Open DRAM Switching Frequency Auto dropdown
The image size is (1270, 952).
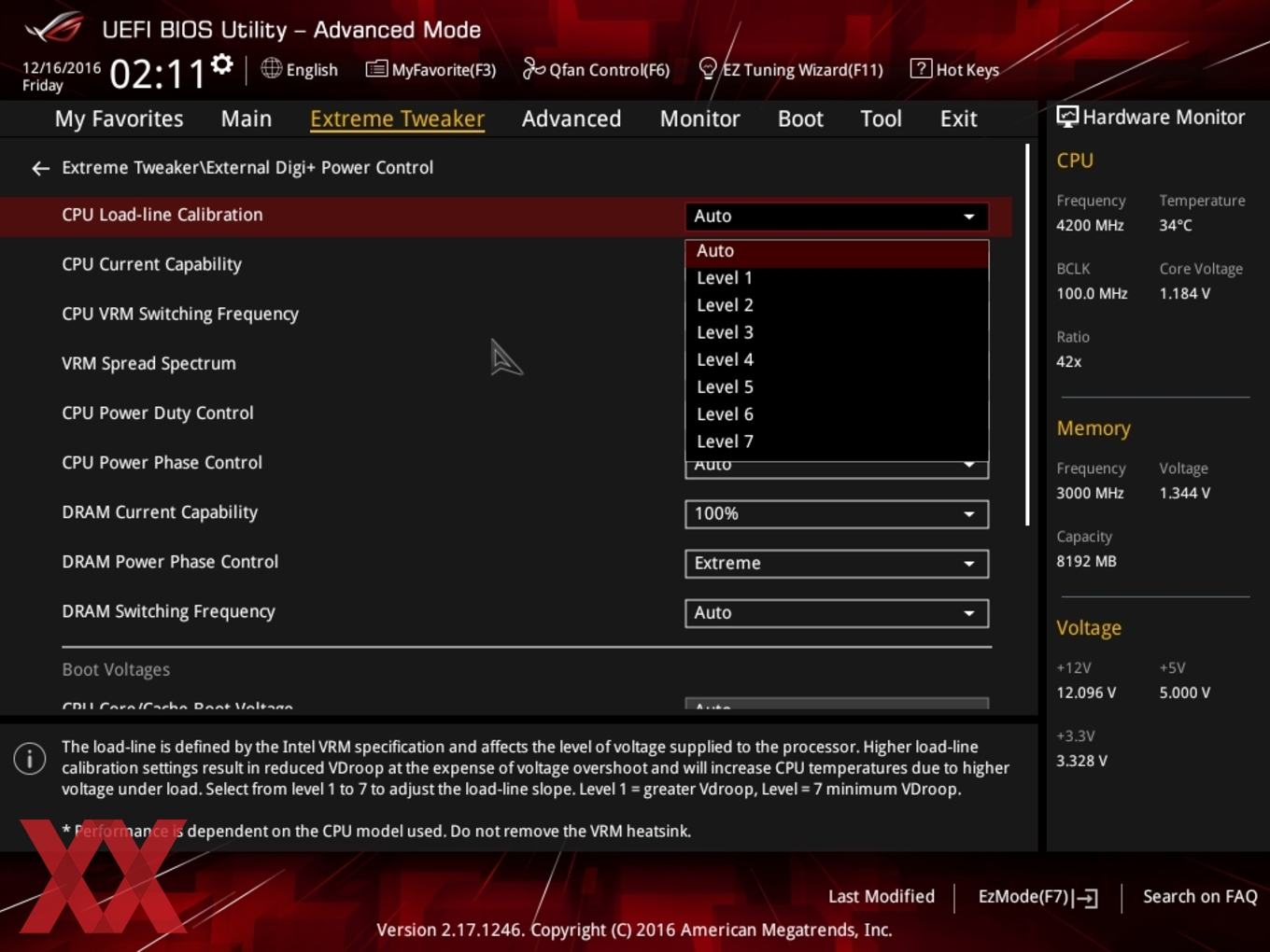click(837, 613)
